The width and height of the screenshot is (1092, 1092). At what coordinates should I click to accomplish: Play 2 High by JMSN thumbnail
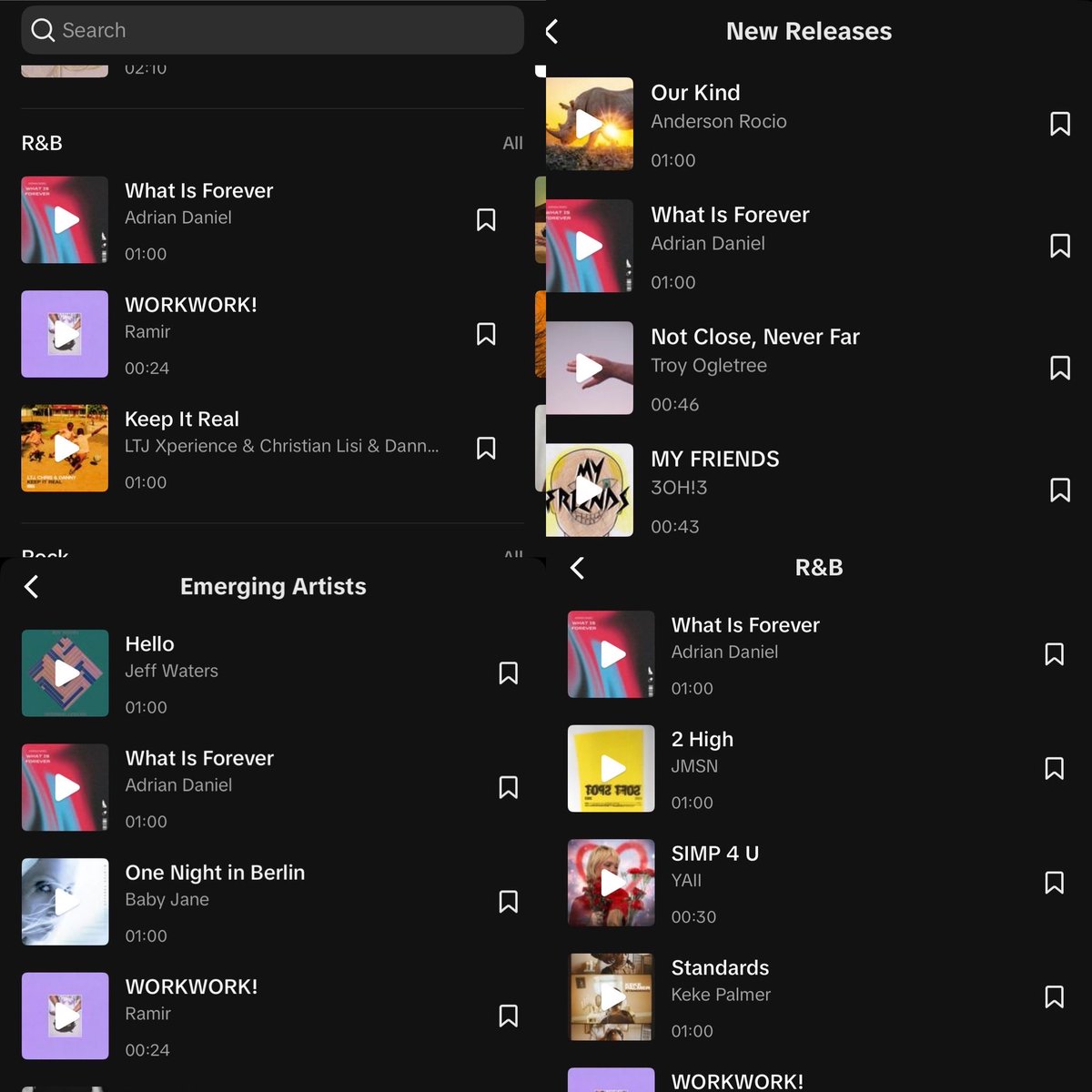611,768
